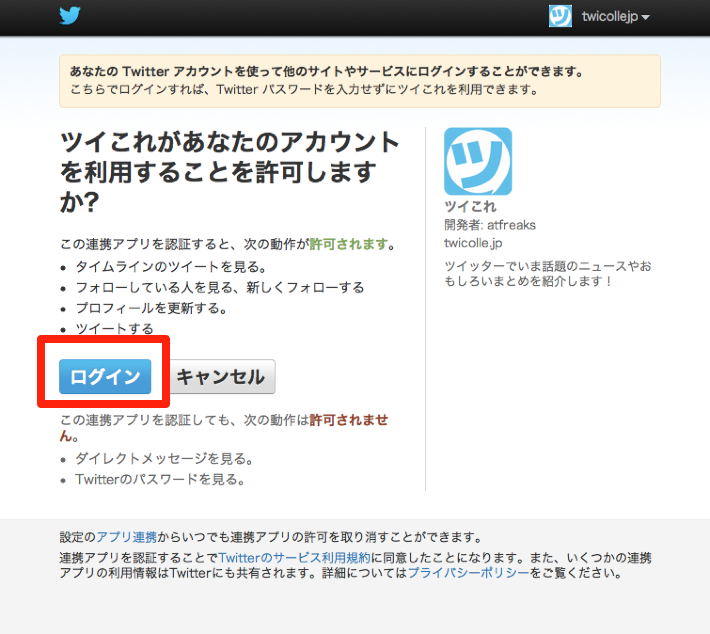Click the yellow notice banner's bold headline
Image resolution: width=710 pixels, height=634 pixels.
coord(326,71)
